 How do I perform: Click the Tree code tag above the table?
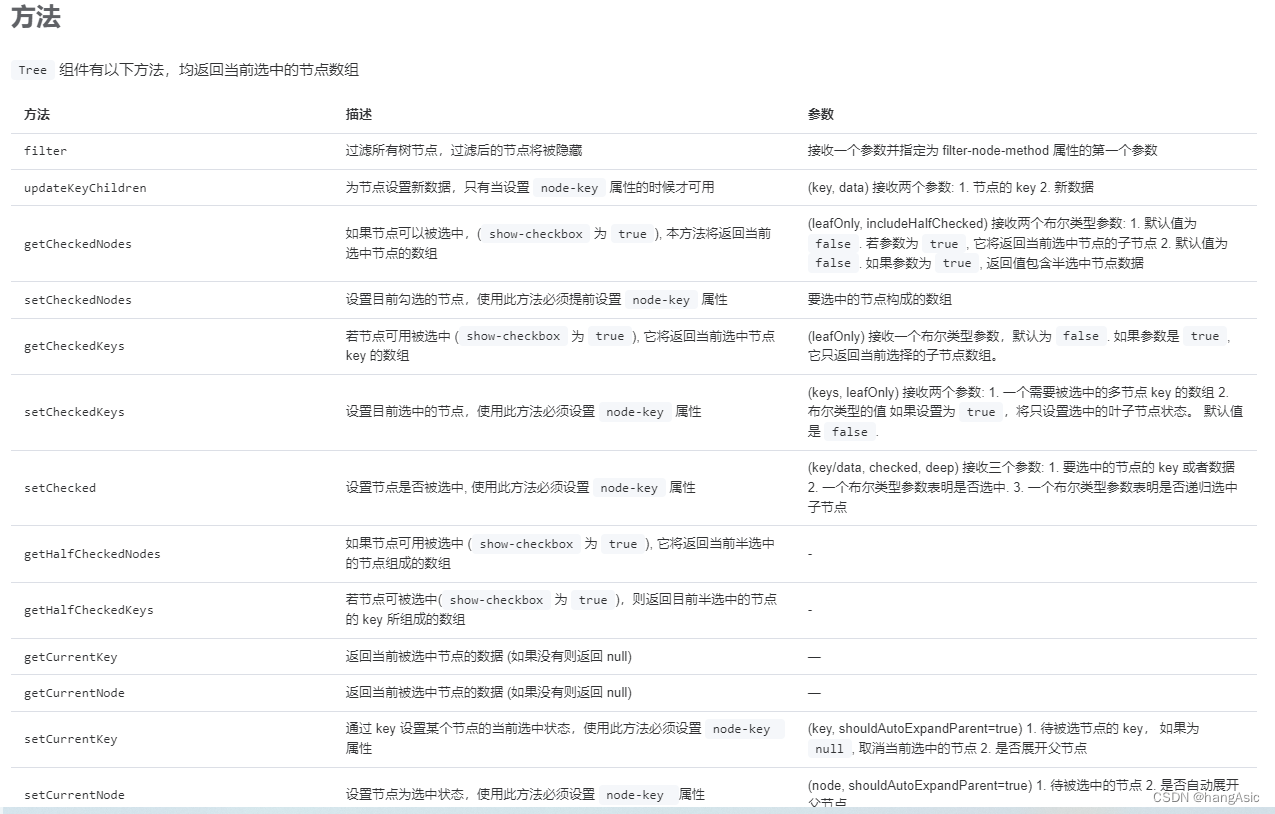click(x=32, y=70)
